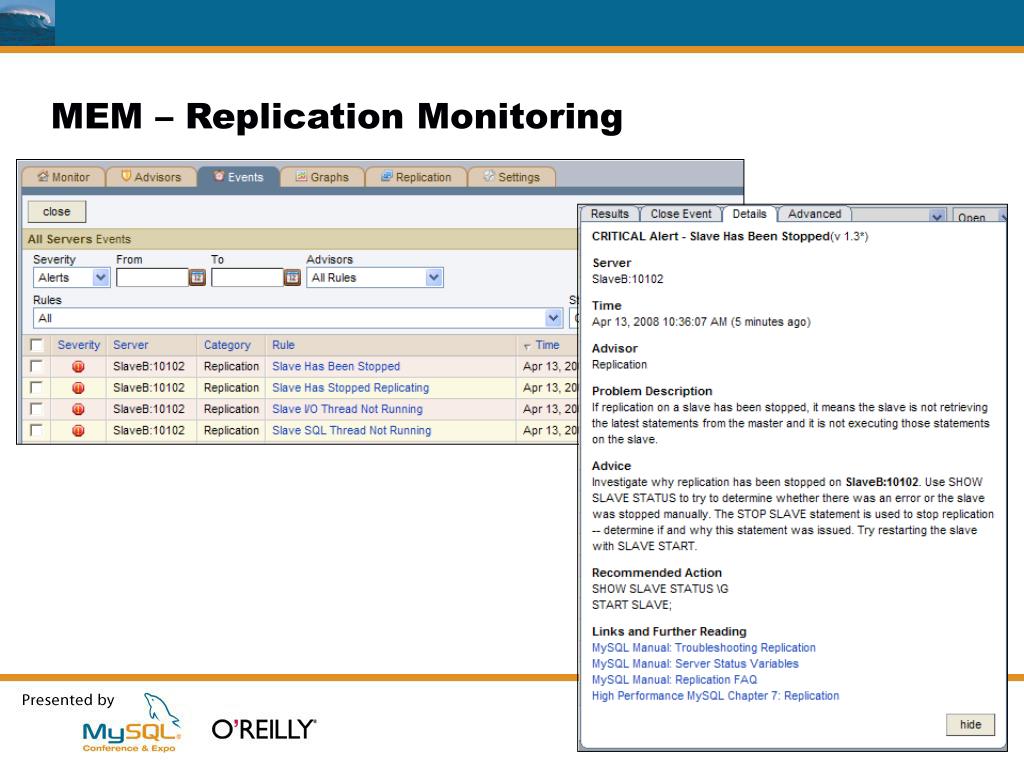The image size is (1024, 768).
Task: Open the Slave SQL Thread Not Running link
Action: (352, 430)
